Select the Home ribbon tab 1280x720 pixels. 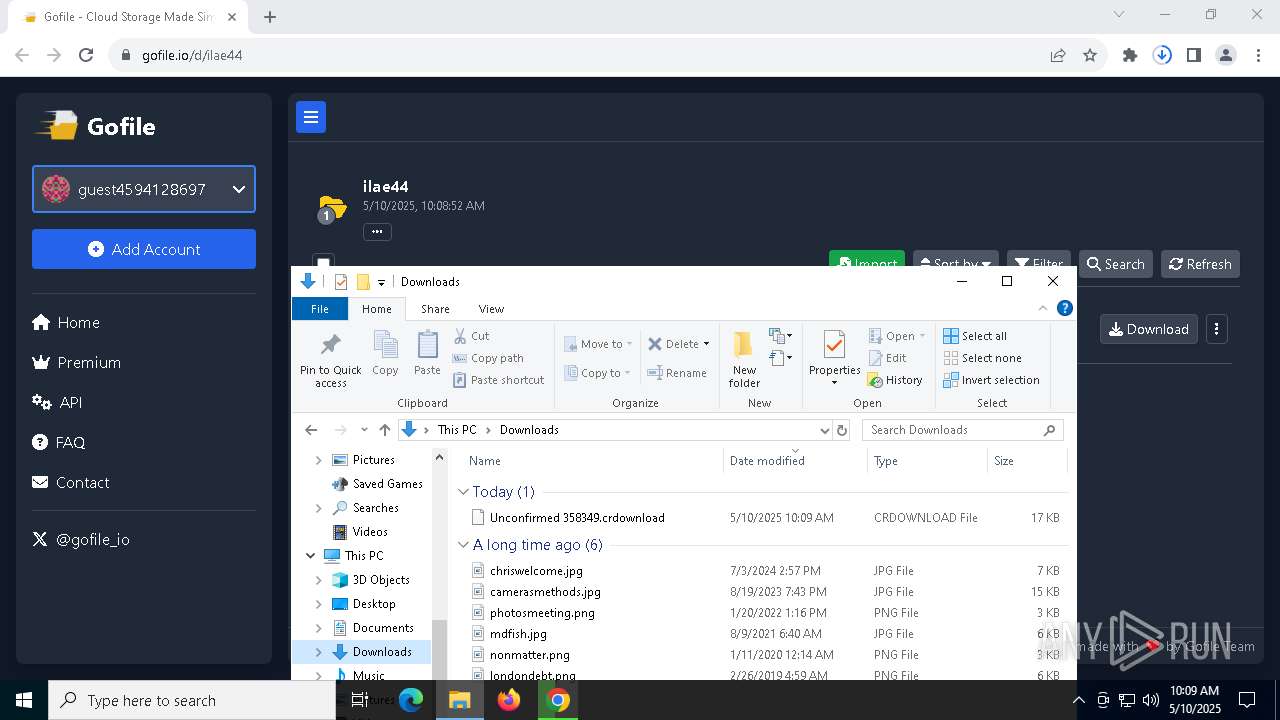(x=377, y=309)
